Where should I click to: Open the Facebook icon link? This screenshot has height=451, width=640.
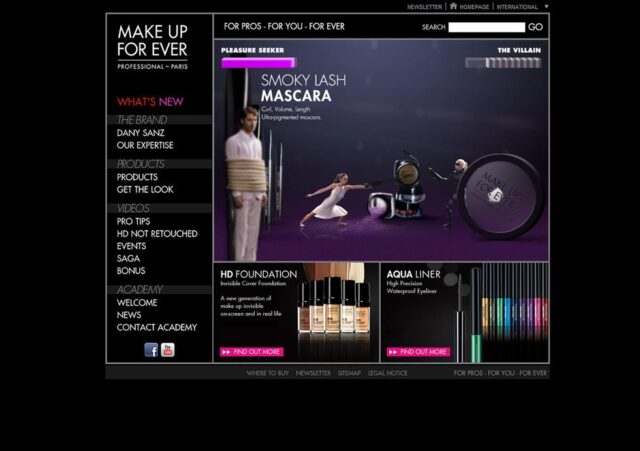tap(151, 350)
